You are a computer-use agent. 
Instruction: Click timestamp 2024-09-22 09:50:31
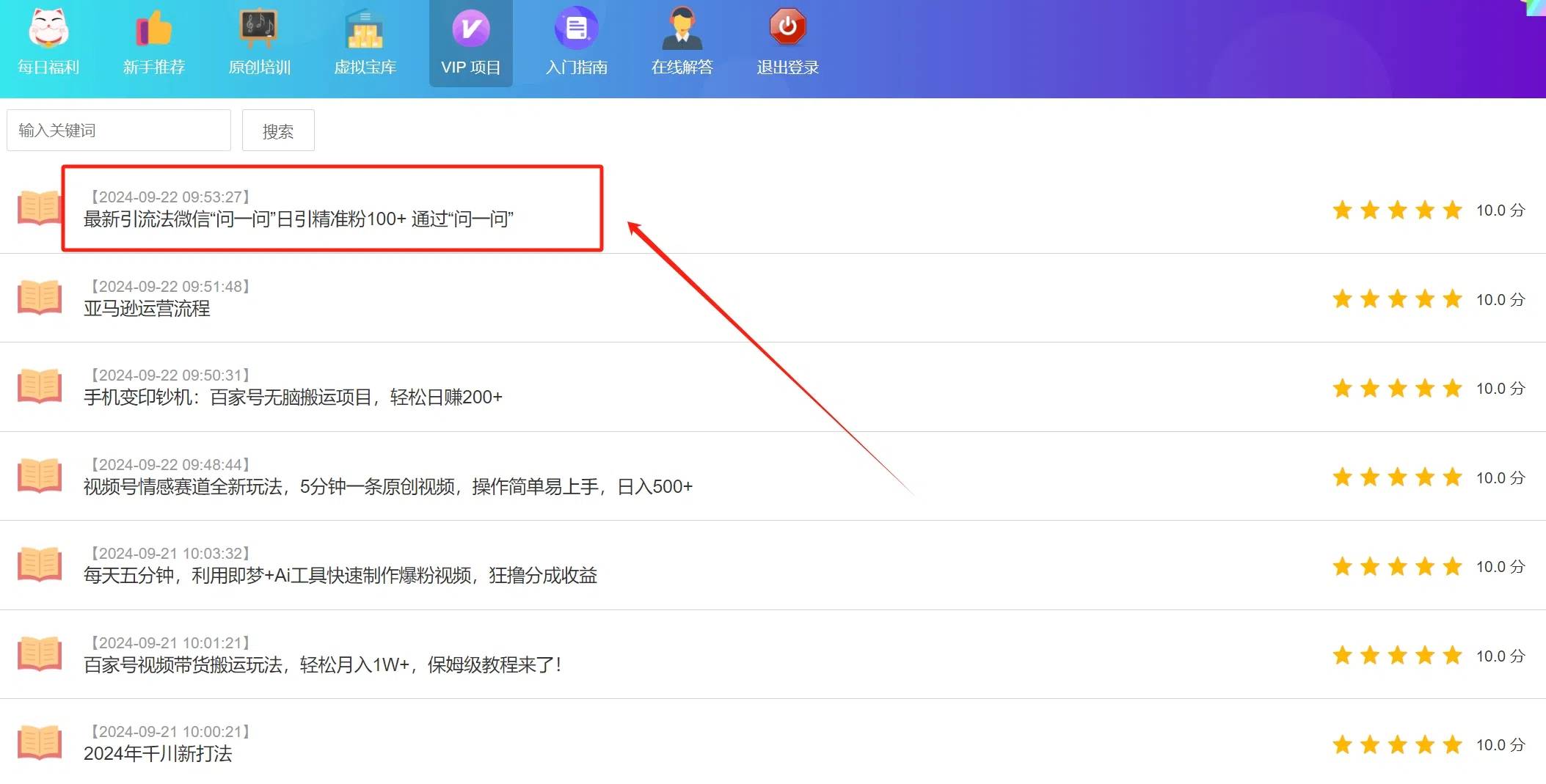click(170, 375)
